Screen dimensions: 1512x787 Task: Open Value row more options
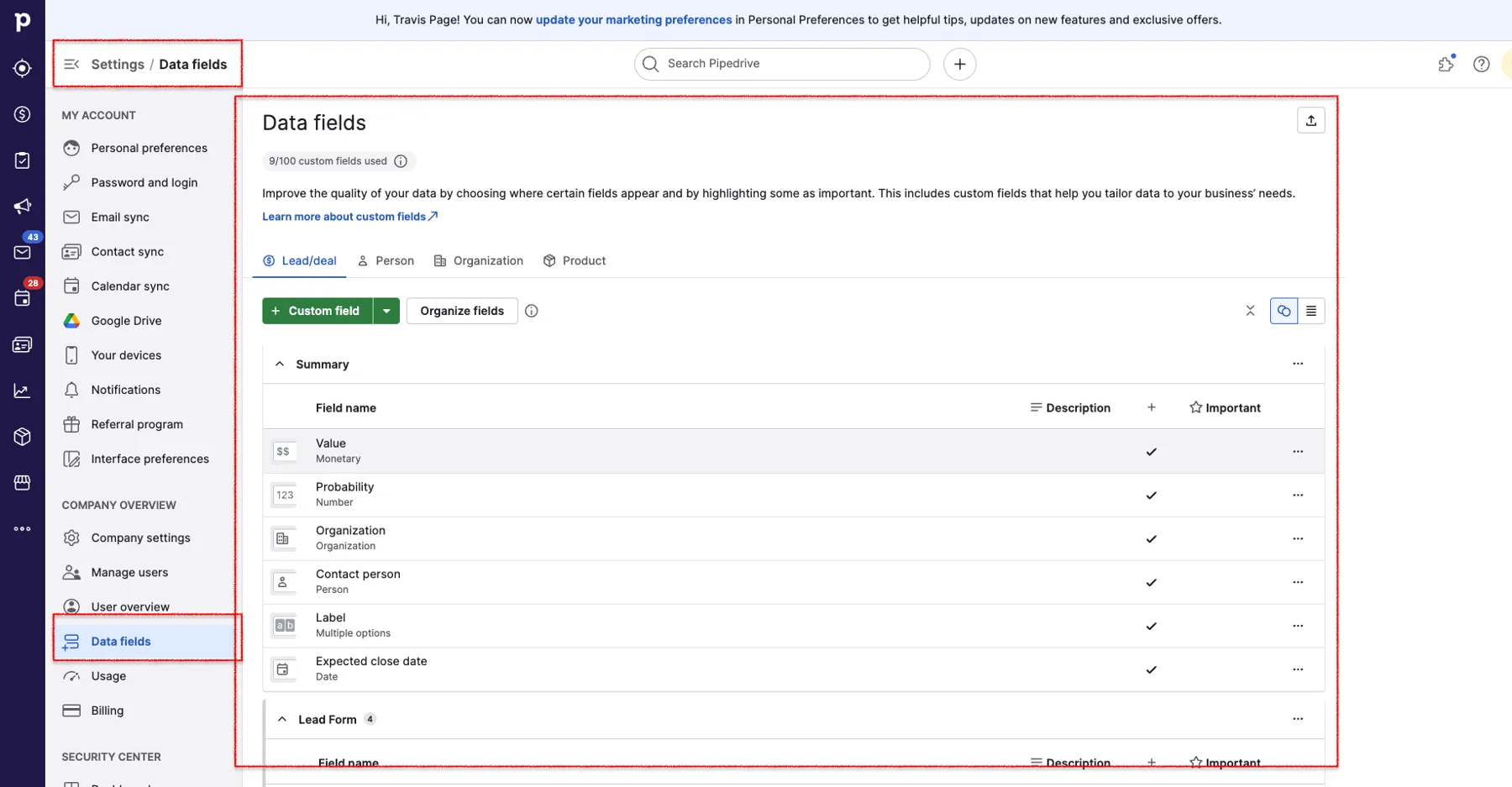pos(1298,452)
